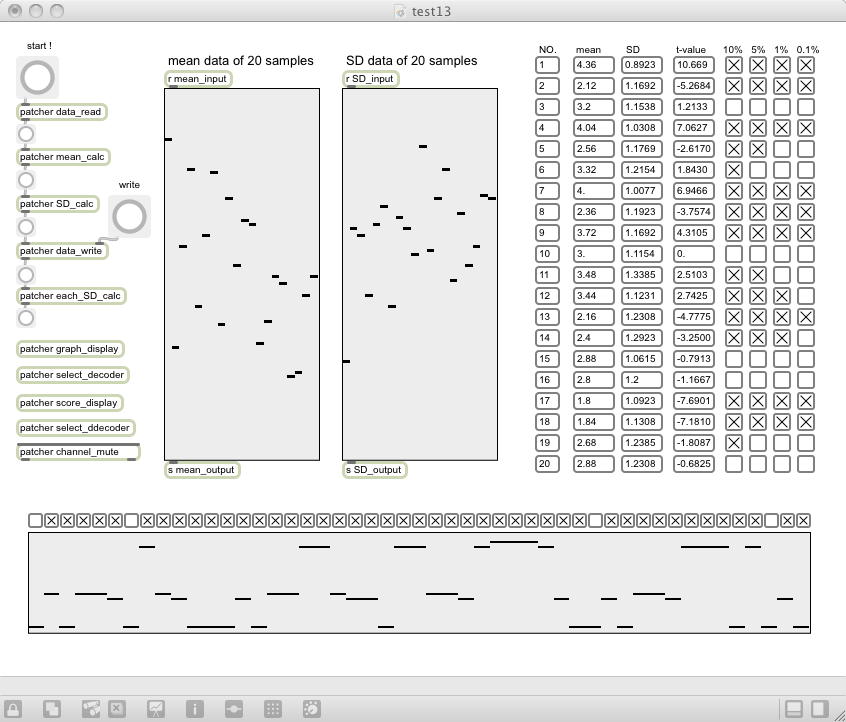Click small bang below patcher data_read
Image resolution: width=846 pixels, height=722 pixels.
[26, 134]
